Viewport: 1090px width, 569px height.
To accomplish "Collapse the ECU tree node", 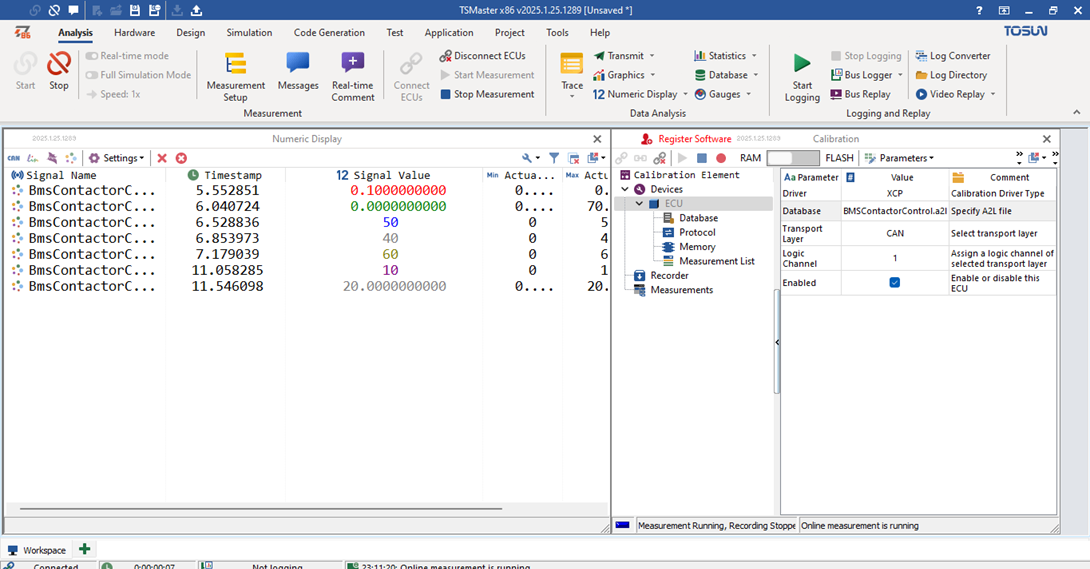I will (639, 204).
